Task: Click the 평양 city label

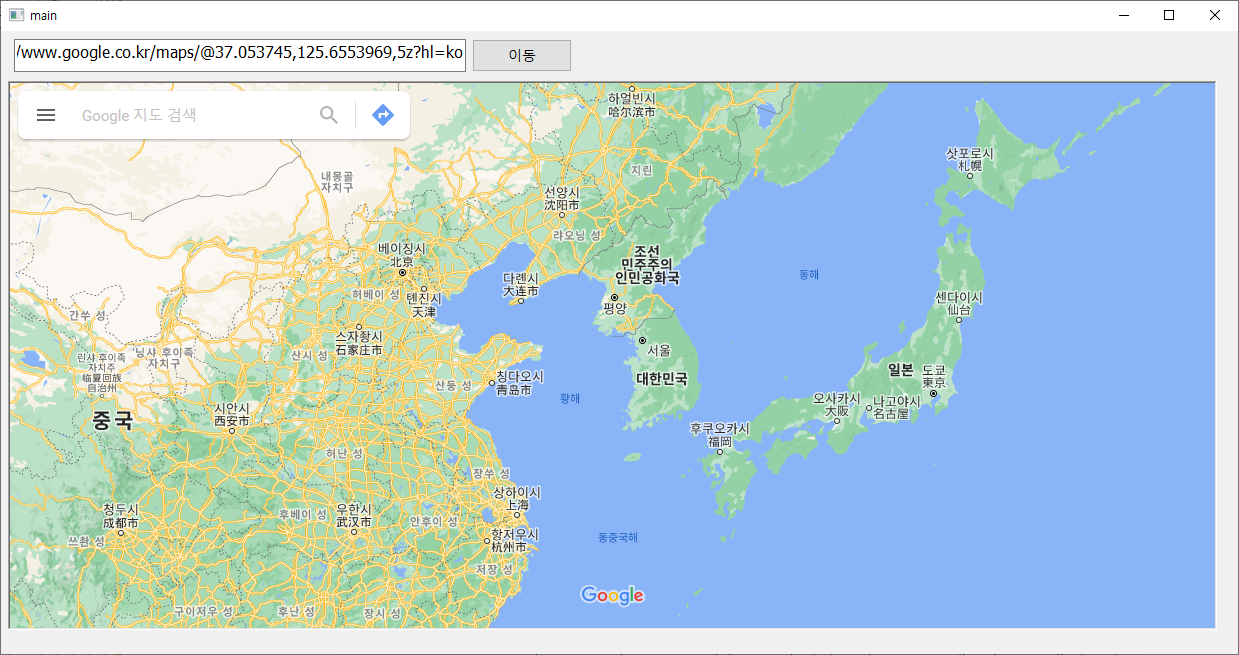Action: click(x=615, y=309)
